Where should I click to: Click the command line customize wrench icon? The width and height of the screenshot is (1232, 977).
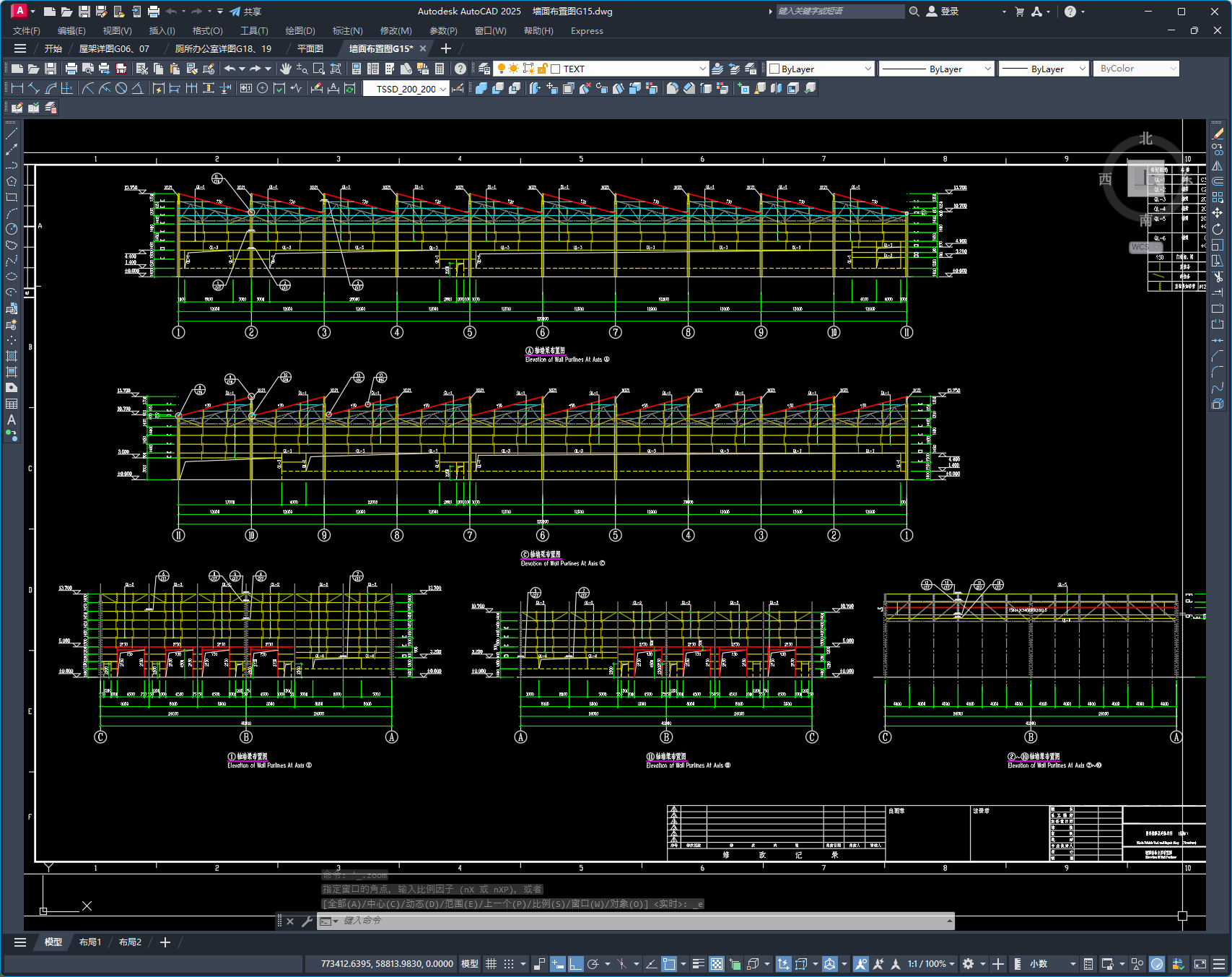click(x=307, y=921)
